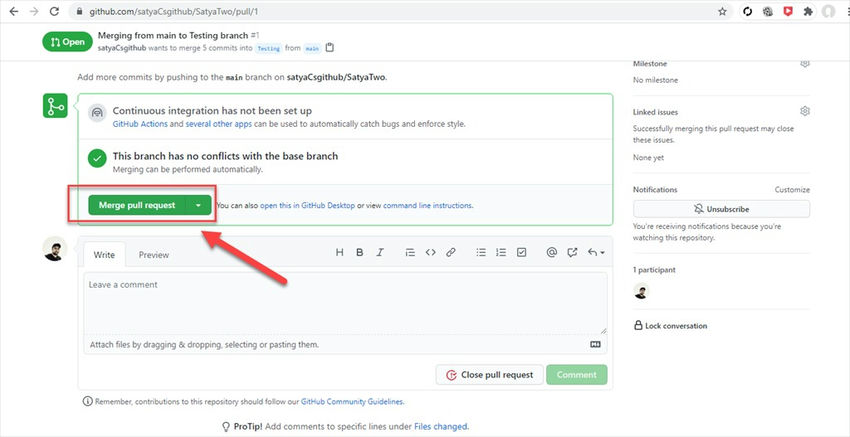Lock the conversation
Viewport: 850px width, 437px height.
pos(671,326)
